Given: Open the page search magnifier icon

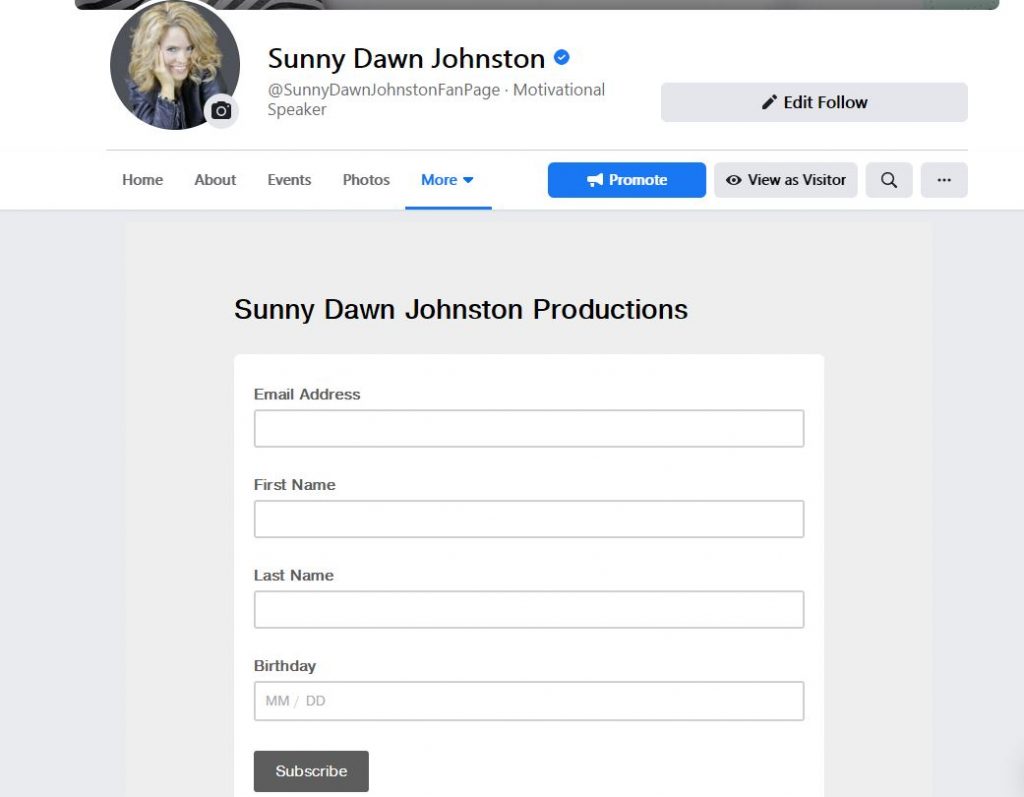Looking at the screenshot, I should 888,180.
